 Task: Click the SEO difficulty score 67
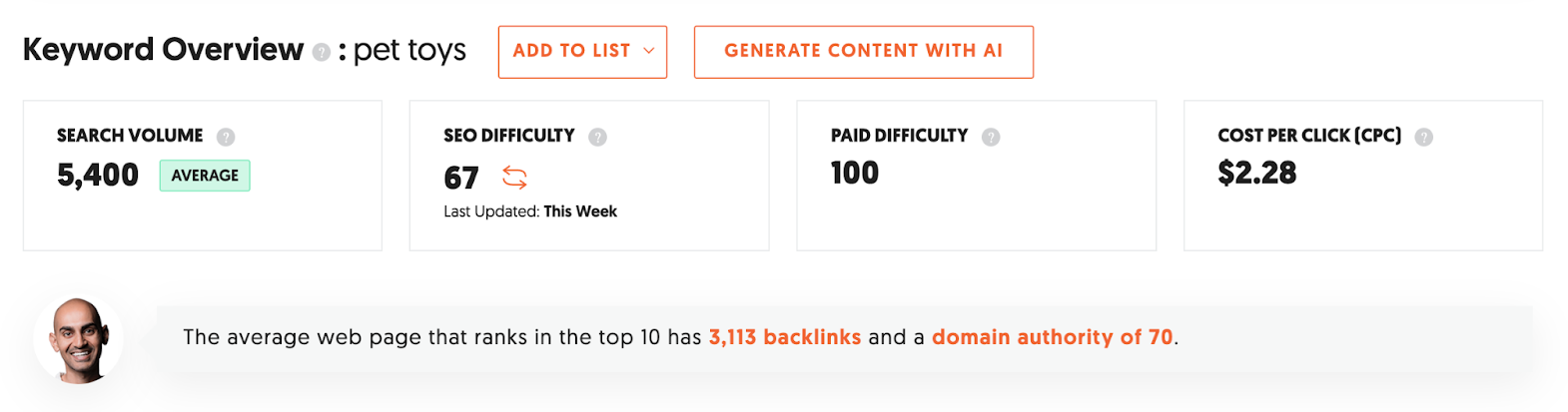461,178
